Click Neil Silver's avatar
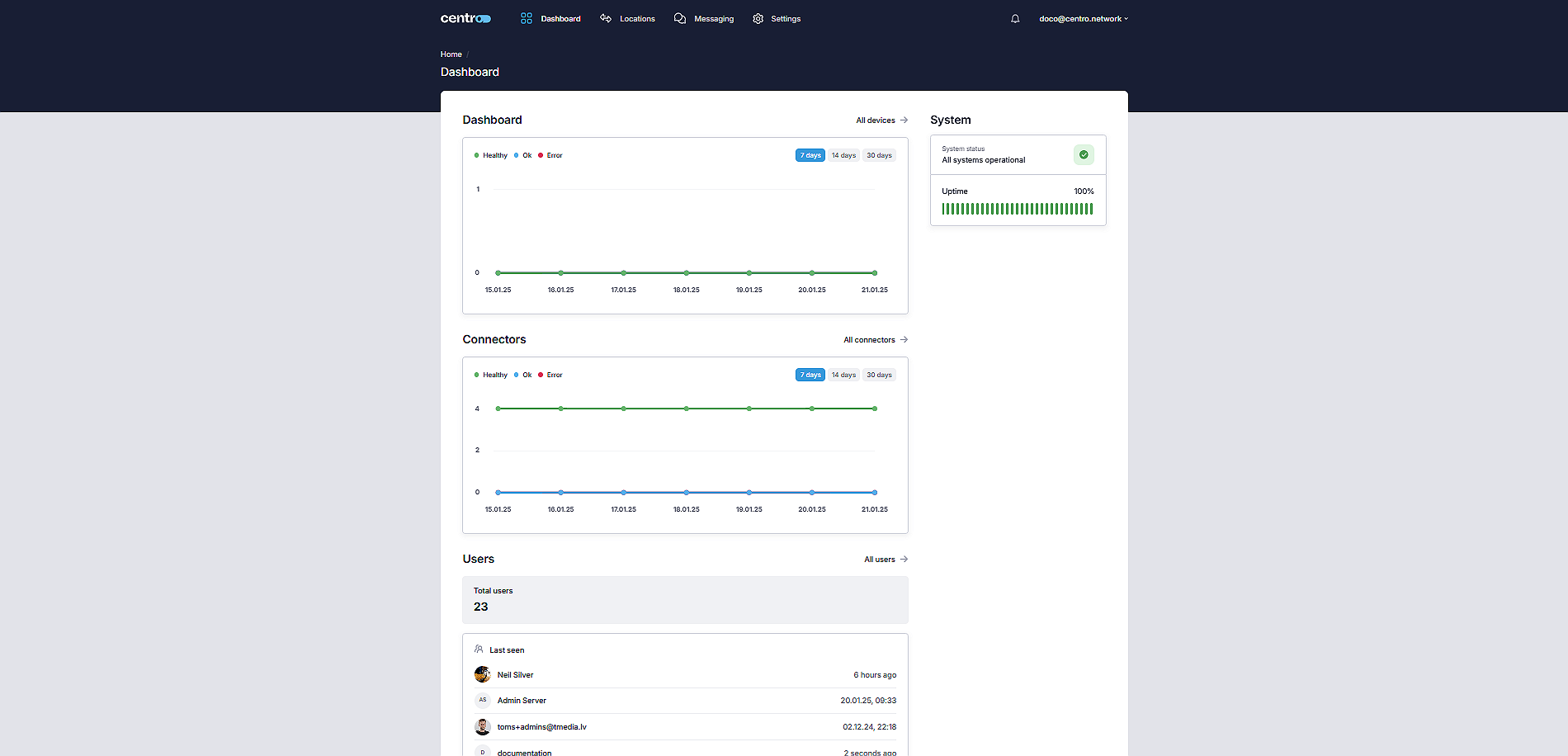This screenshot has height=756, width=1568. (x=483, y=674)
